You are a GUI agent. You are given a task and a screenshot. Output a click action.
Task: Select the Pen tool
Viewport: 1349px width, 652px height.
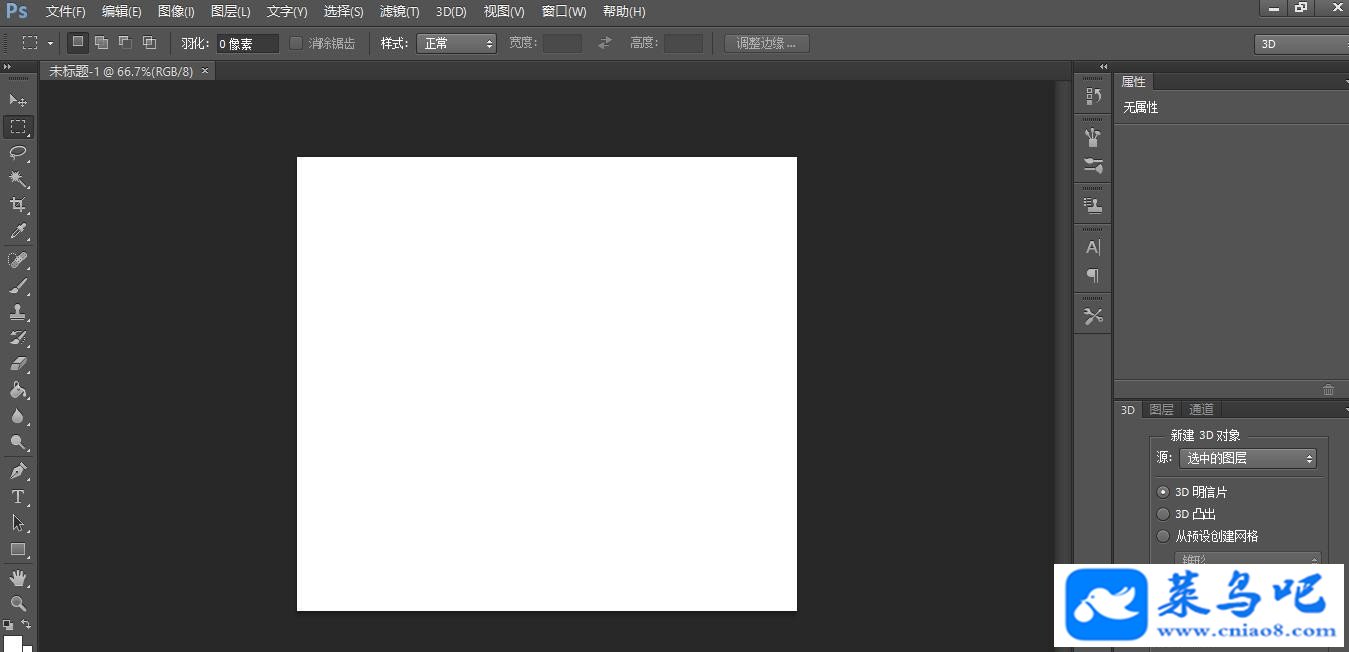pyautogui.click(x=18, y=470)
